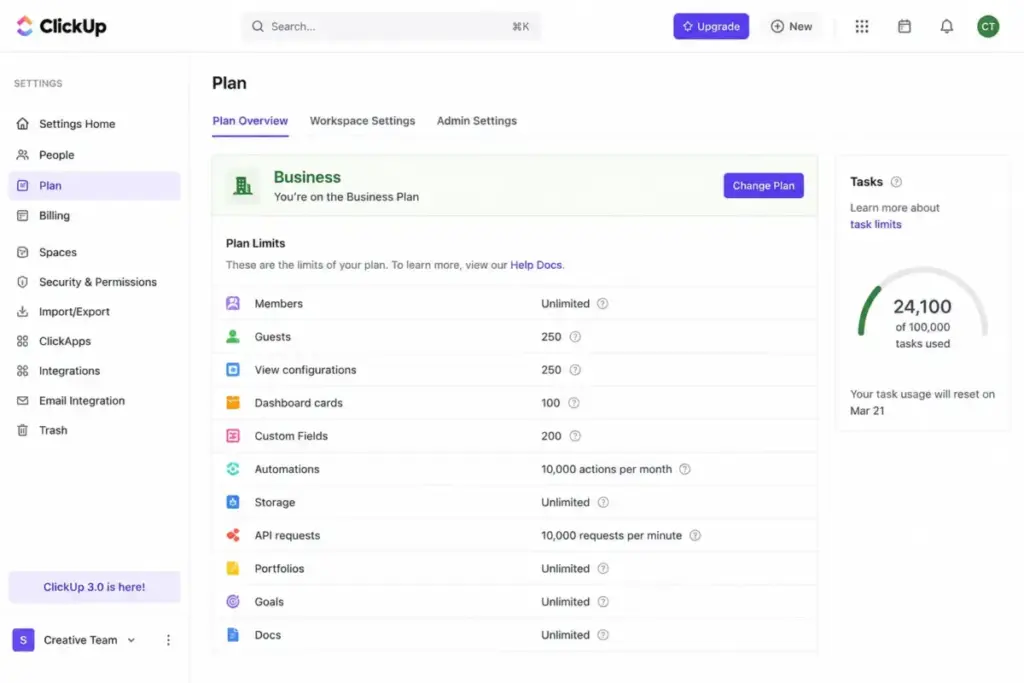Click the Portfolios row icon
Viewport: 1024px width, 683px height.
232,568
